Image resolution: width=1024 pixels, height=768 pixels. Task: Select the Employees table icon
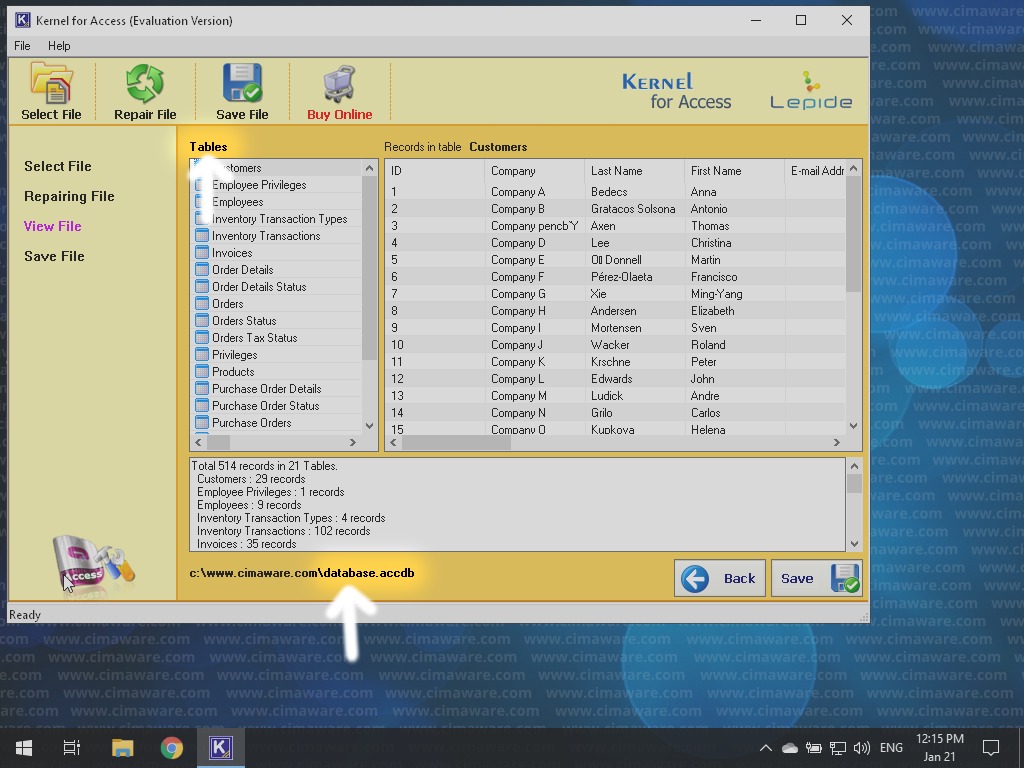click(x=202, y=202)
